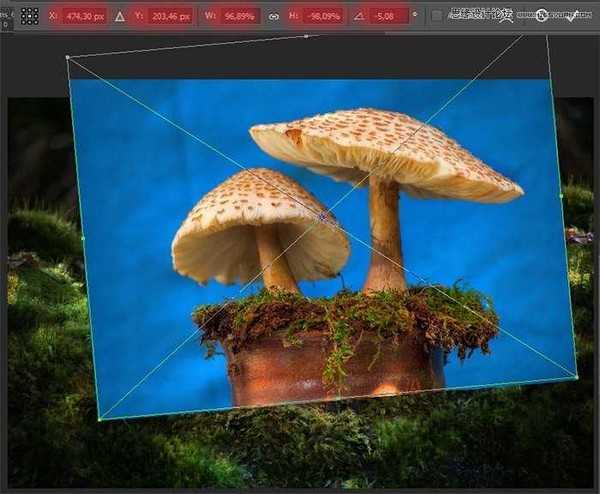Commit the transform with the checkmark icon
This screenshot has width=600, height=494.
(573, 15)
